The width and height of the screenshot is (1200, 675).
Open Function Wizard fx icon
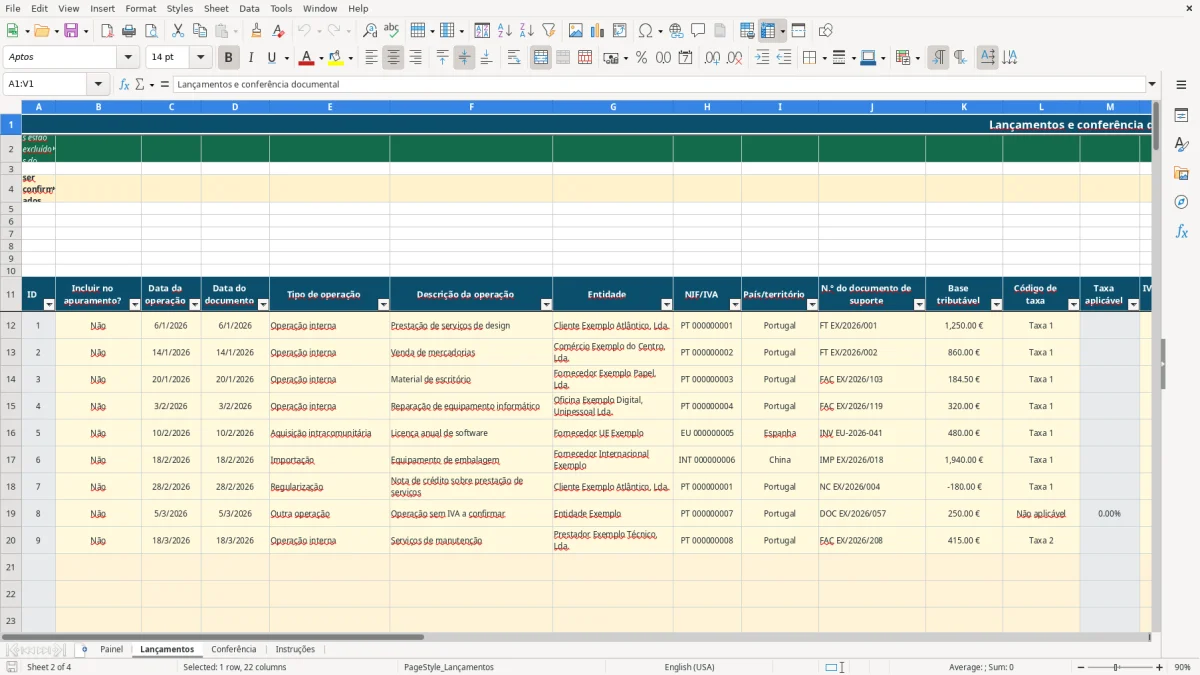tap(124, 84)
